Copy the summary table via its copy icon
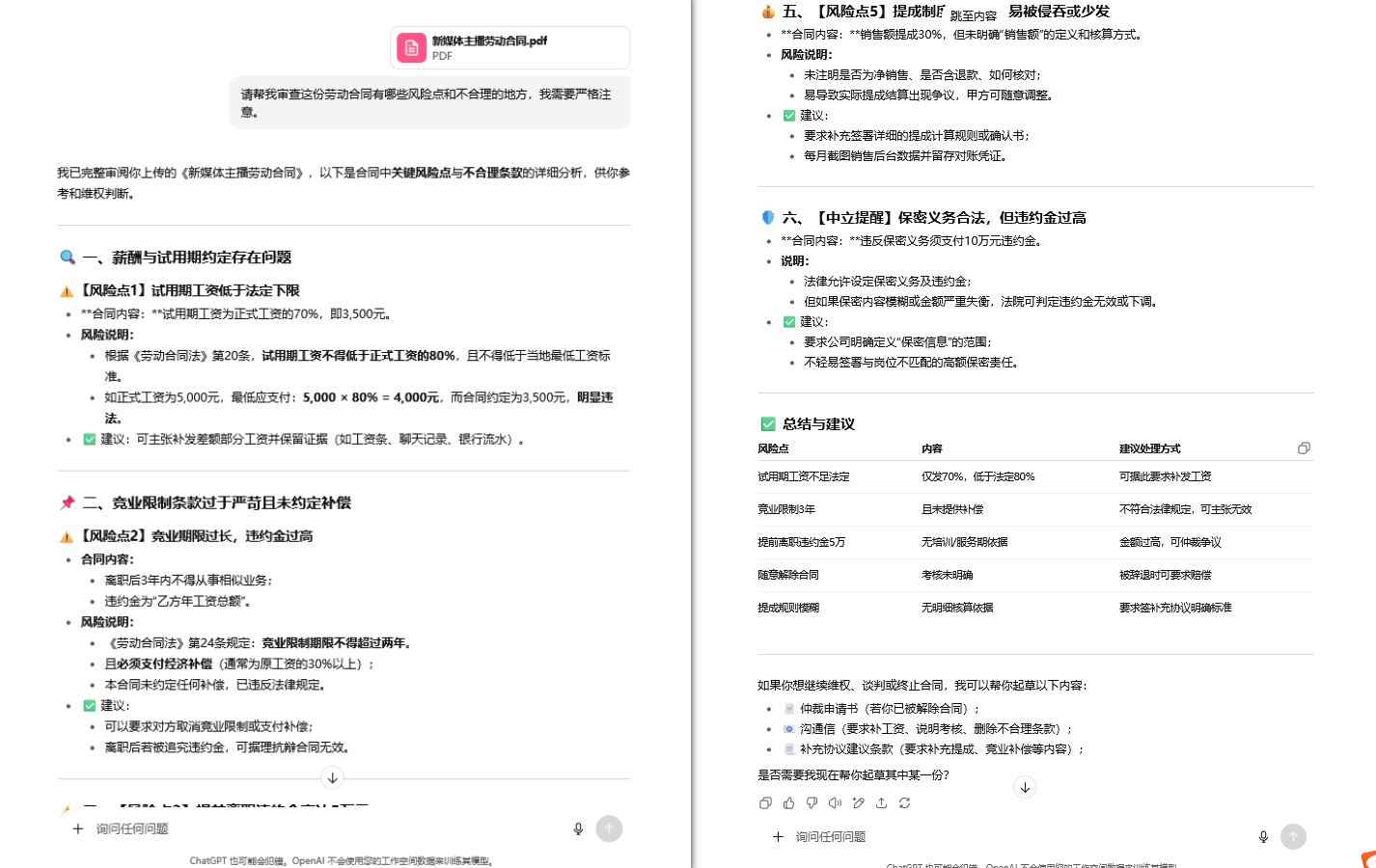This screenshot has width=1376, height=868. click(1304, 448)
